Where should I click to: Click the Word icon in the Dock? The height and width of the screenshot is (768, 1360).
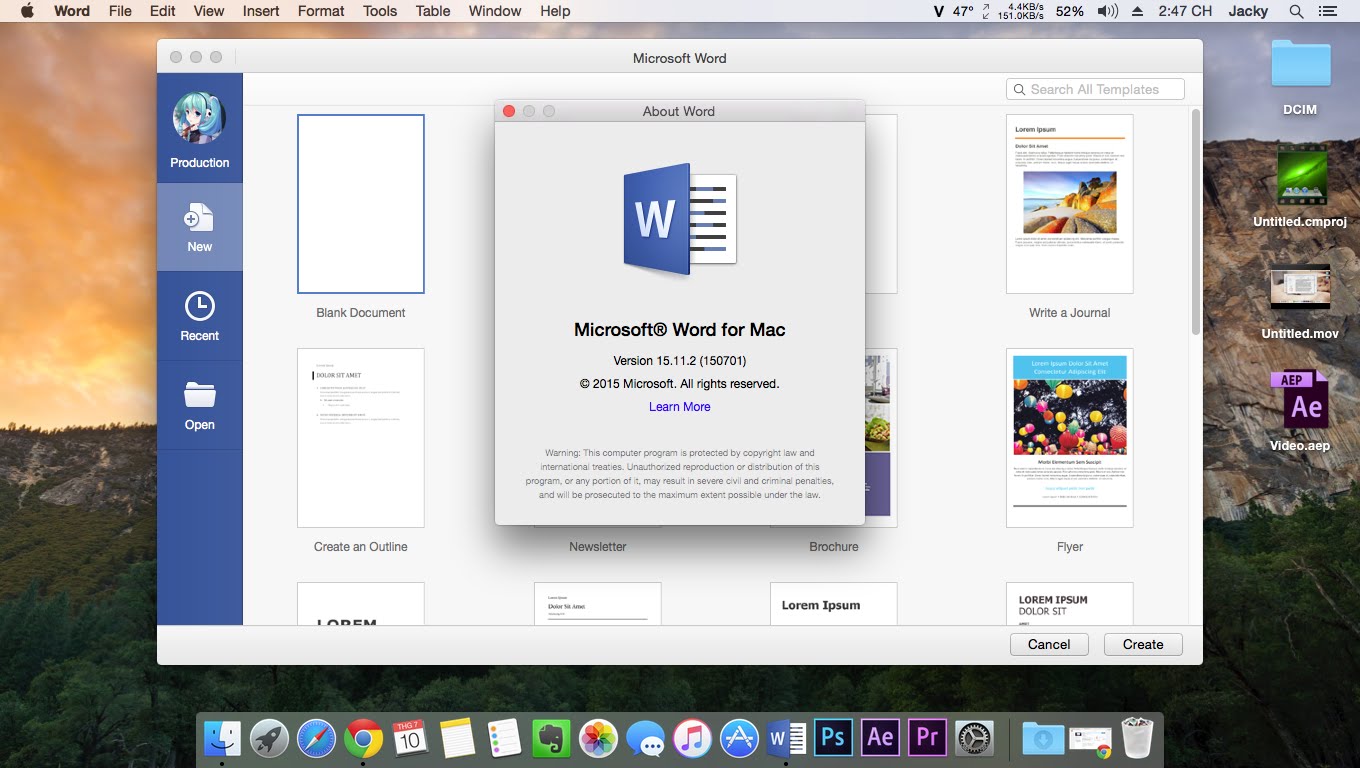786,738
